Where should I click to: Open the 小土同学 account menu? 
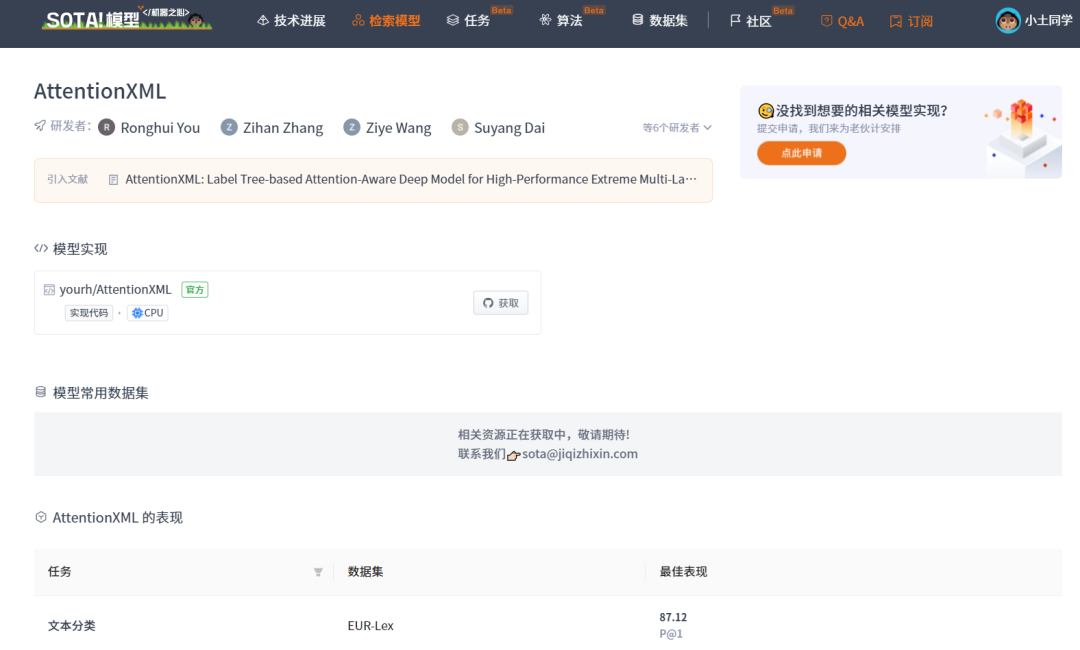[x=1033, y=19]
